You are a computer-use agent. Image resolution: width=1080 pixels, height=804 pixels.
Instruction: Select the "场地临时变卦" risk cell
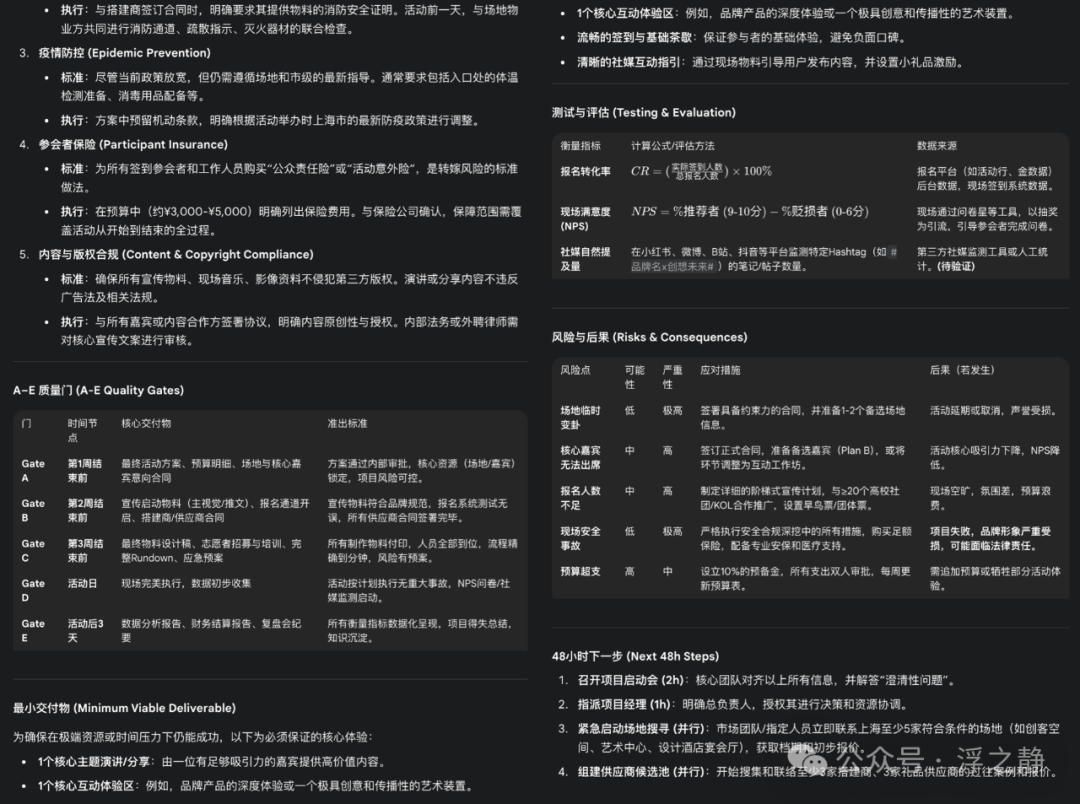click(x=581, y=418)
